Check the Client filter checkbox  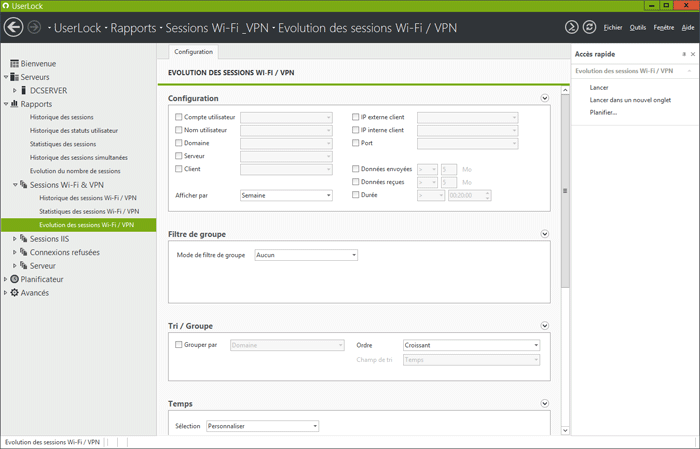179,169
